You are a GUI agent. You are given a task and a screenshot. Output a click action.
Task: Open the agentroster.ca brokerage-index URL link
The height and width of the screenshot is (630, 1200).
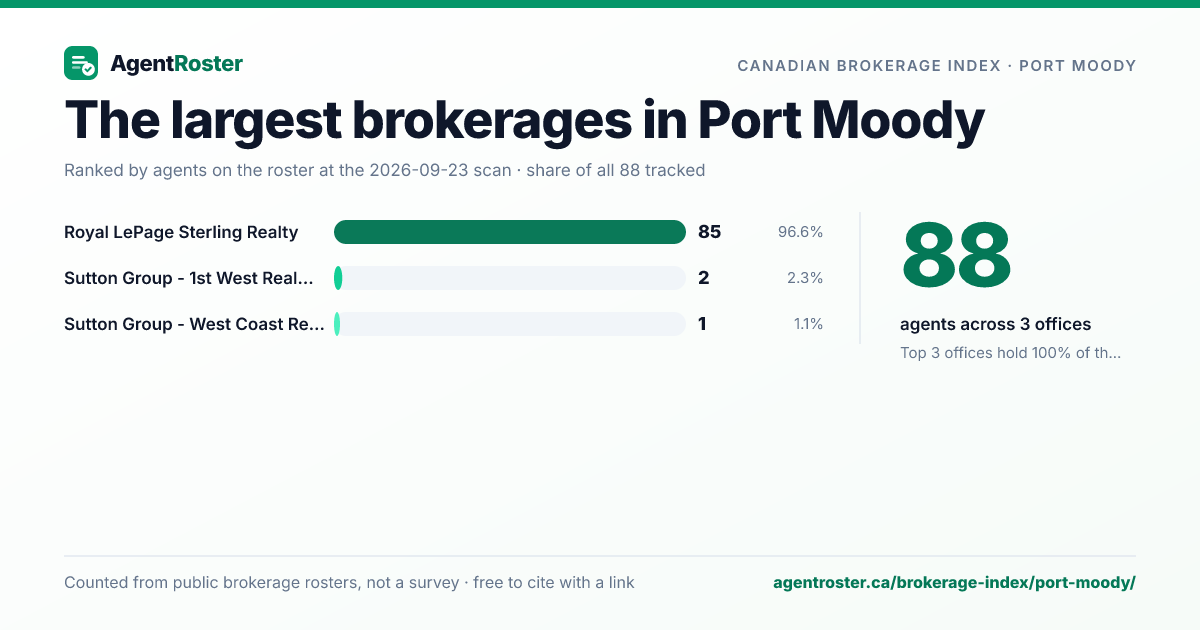pos(954,582)
